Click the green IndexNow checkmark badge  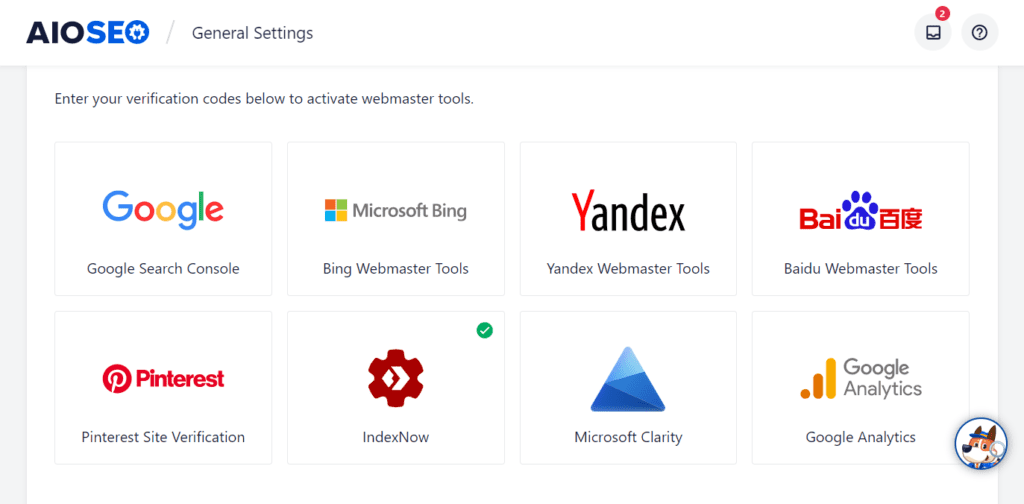485,330
